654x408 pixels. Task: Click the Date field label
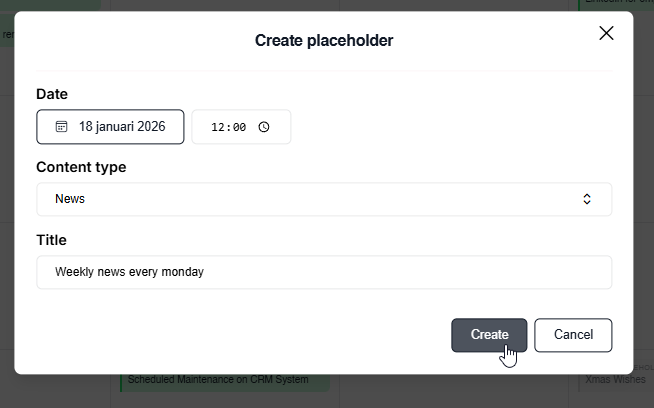point(52,94)
